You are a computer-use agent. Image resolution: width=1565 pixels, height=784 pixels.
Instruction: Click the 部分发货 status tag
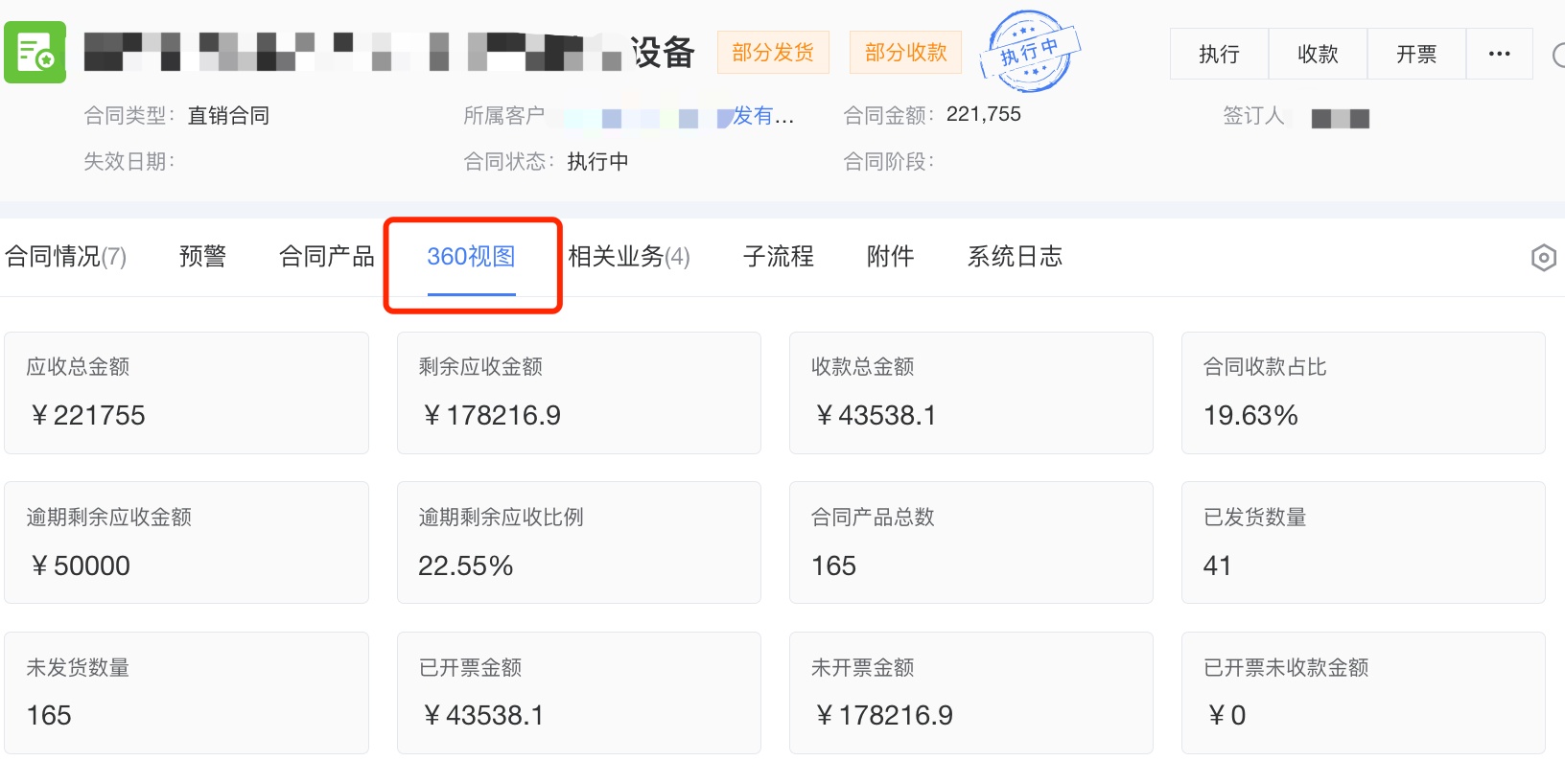[x=773, y=53]
